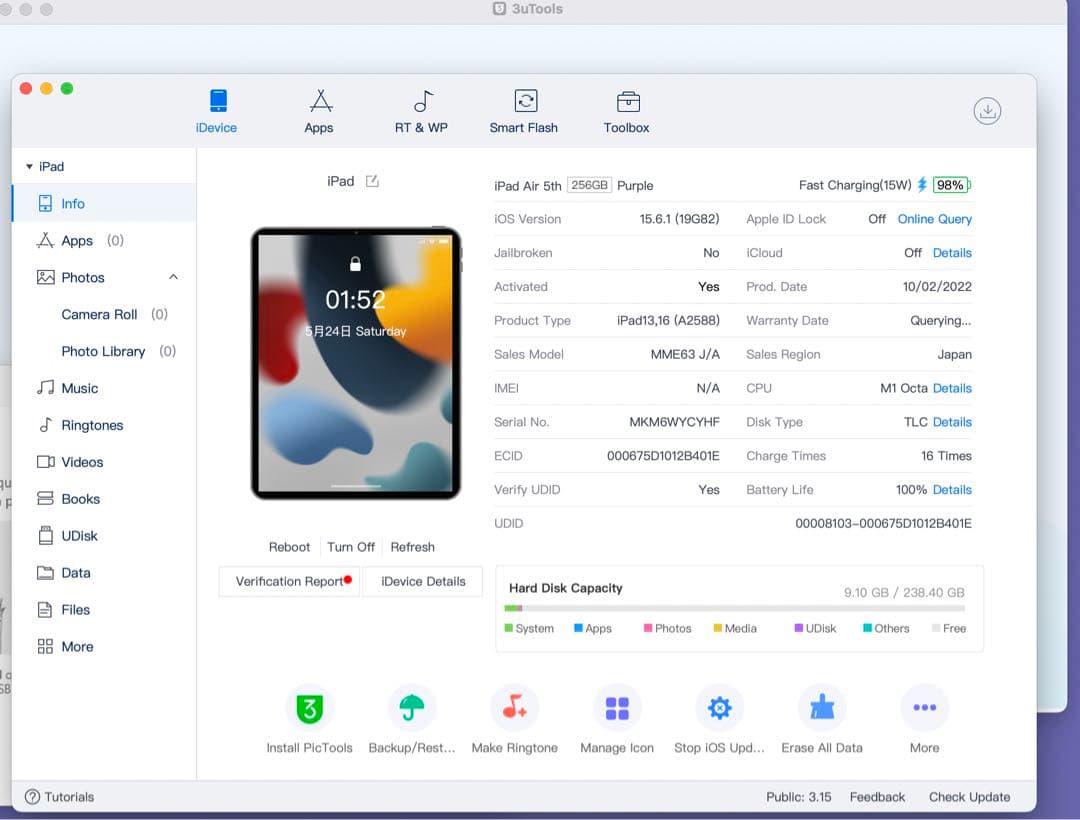Image resolution: width=1080 pixels, height=820 pixels.
Task: Open Manage Icon tool
Action: [x=617, y=720]
